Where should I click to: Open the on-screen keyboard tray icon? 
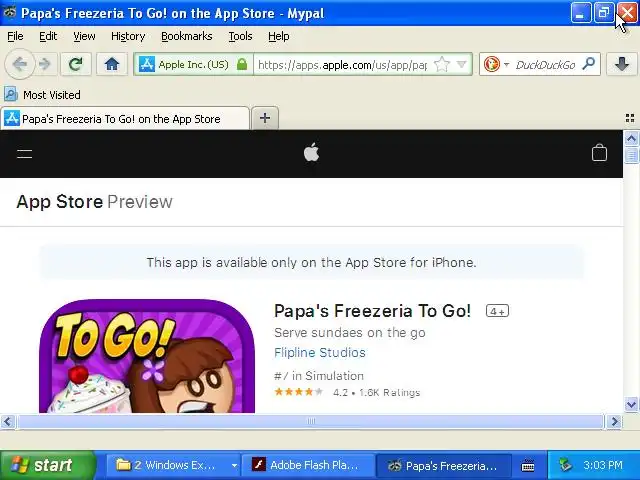point(528,465)
